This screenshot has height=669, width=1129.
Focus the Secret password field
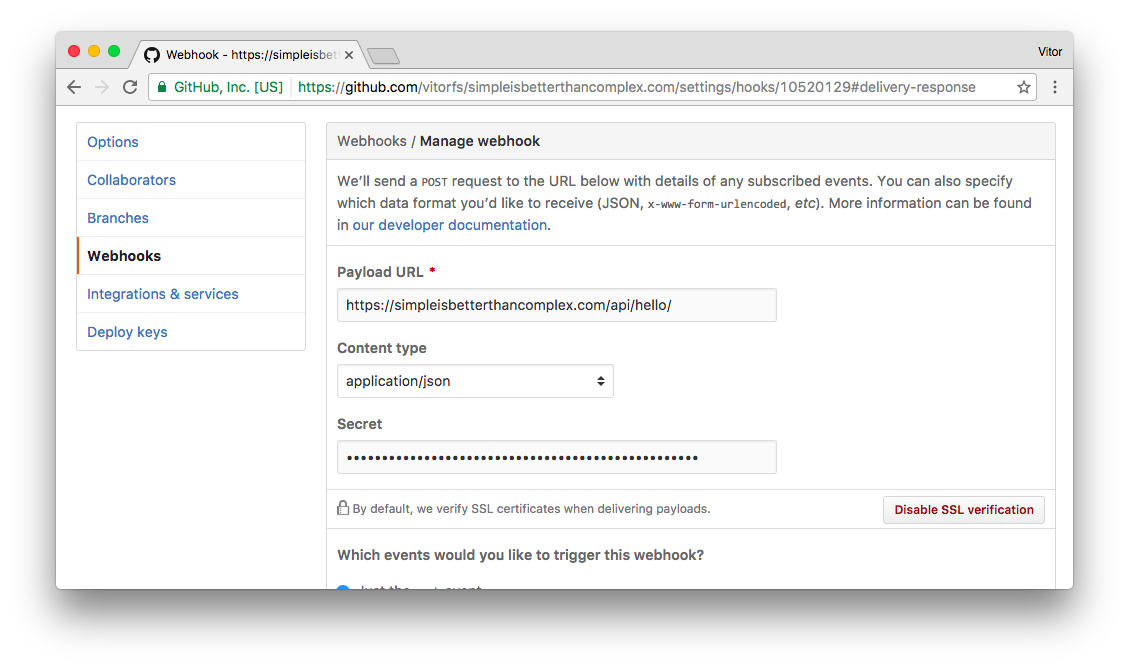(557, 457)
